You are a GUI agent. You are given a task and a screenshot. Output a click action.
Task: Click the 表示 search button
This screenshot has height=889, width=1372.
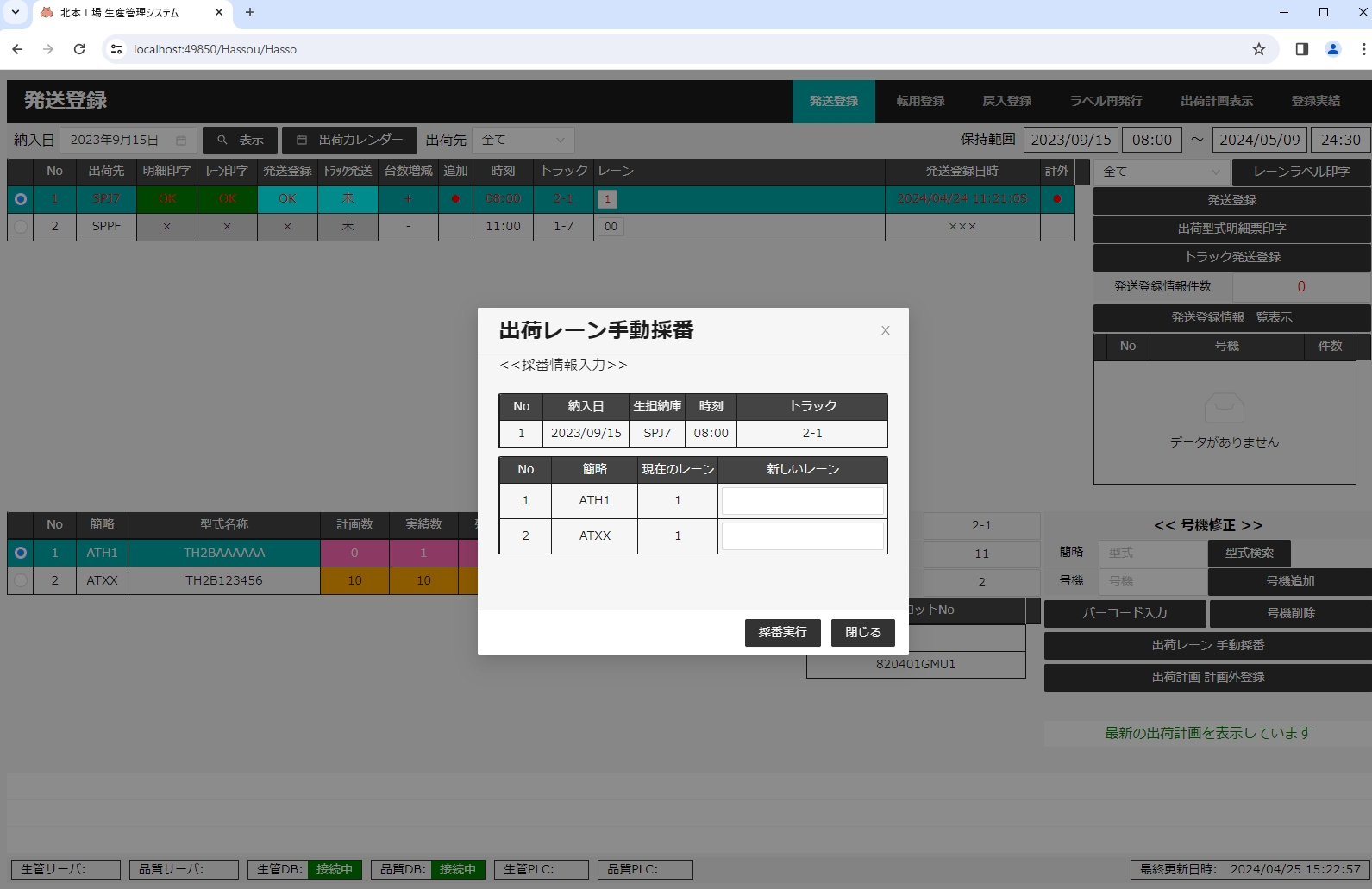coord(240,140)
